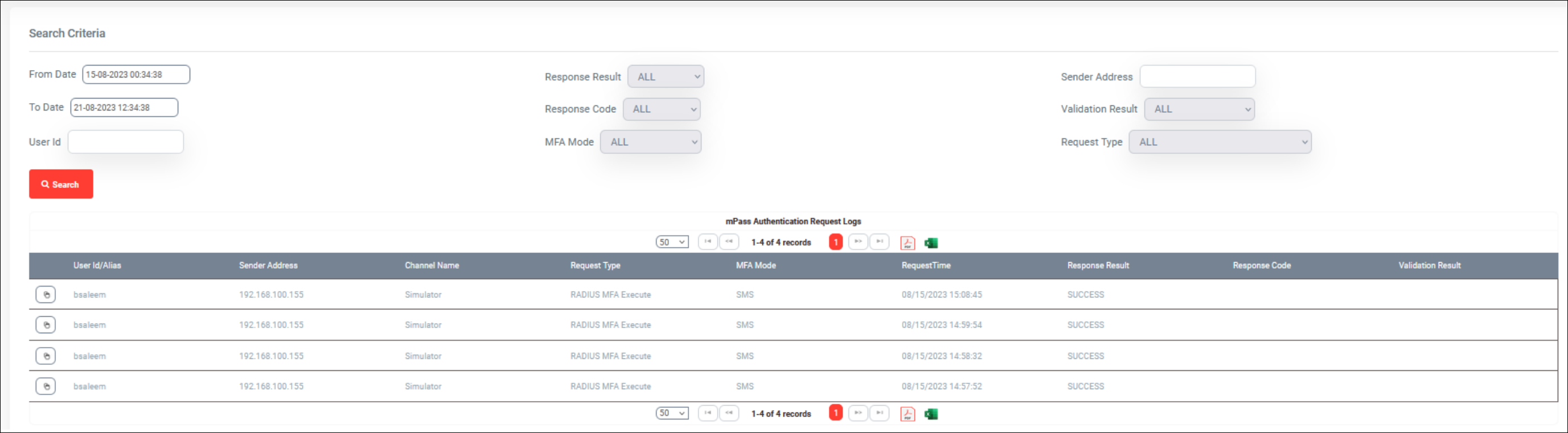Sort by Response Code column header
The width and height of the screenshot is (1568, 433).
1262,265
